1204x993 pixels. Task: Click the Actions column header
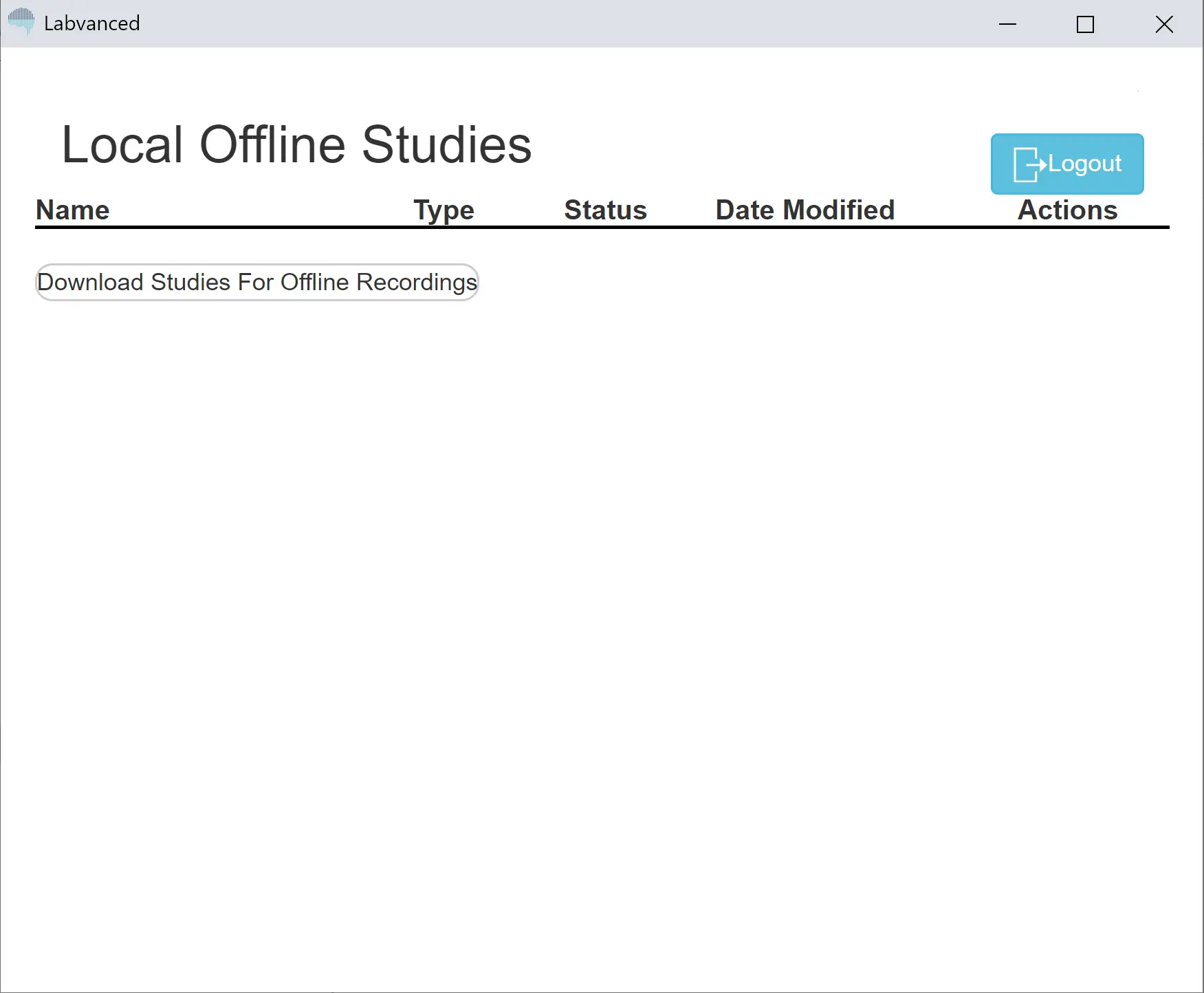tap(1068, 210)
